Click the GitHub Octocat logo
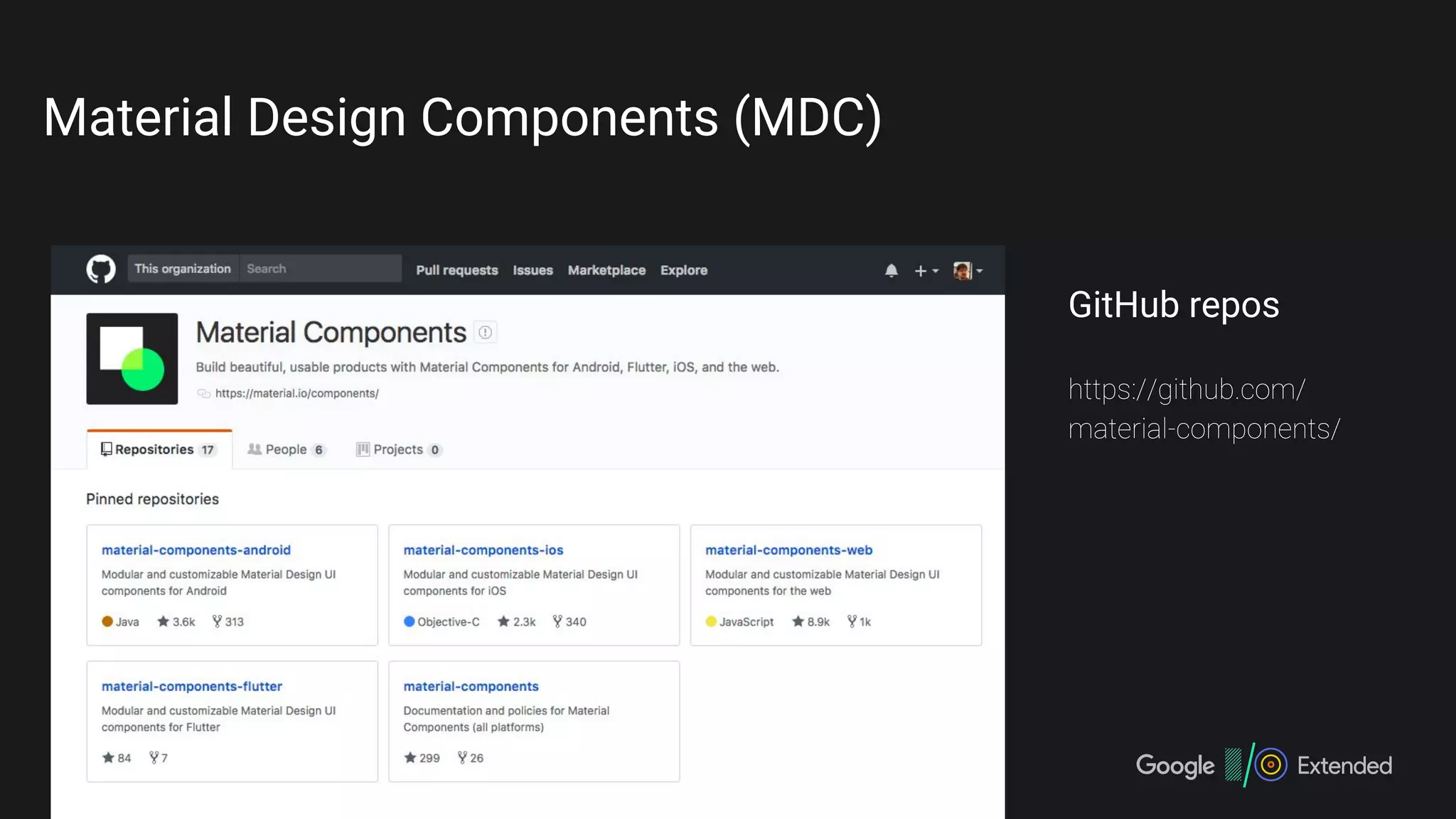Screen dimensions: 1456x819 pyautogui.click(x=101, y=269)
